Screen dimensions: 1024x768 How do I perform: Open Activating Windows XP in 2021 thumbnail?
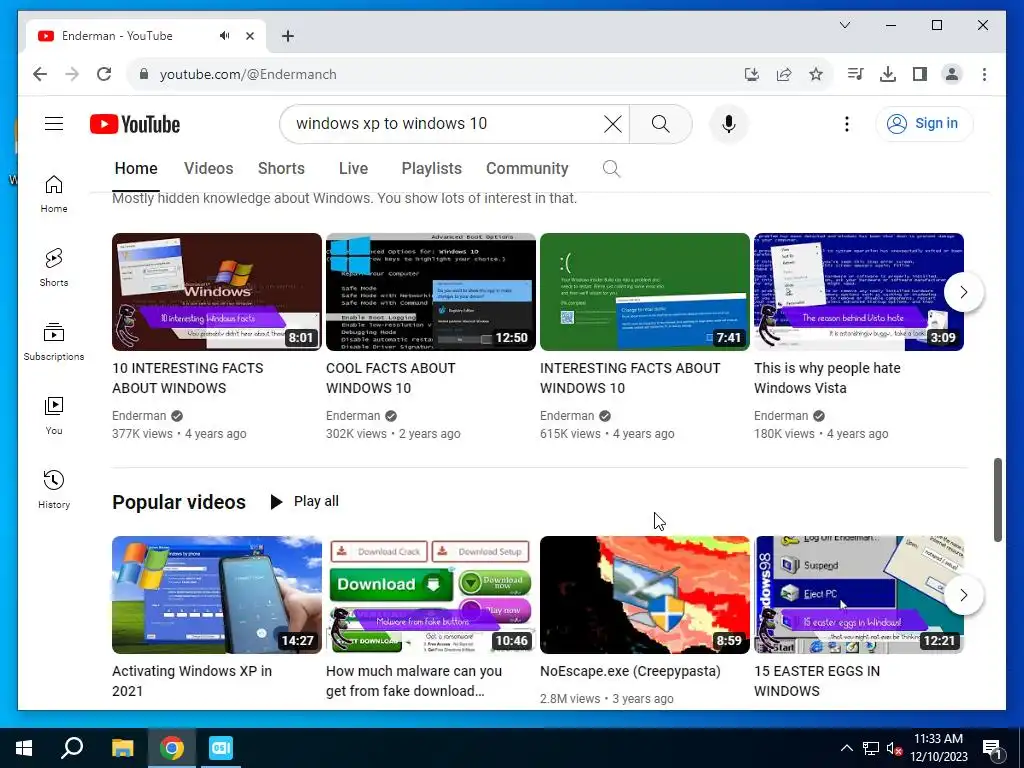point(217,595)
